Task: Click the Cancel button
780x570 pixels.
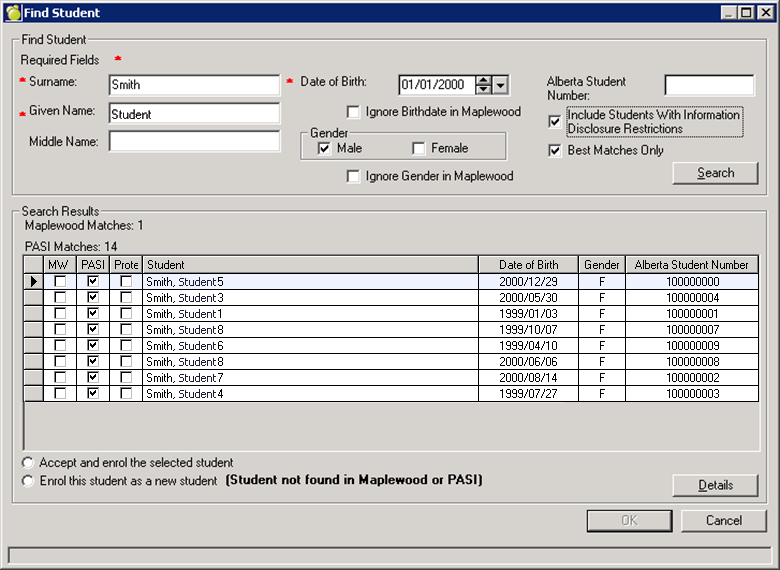Action: (723, 521)
